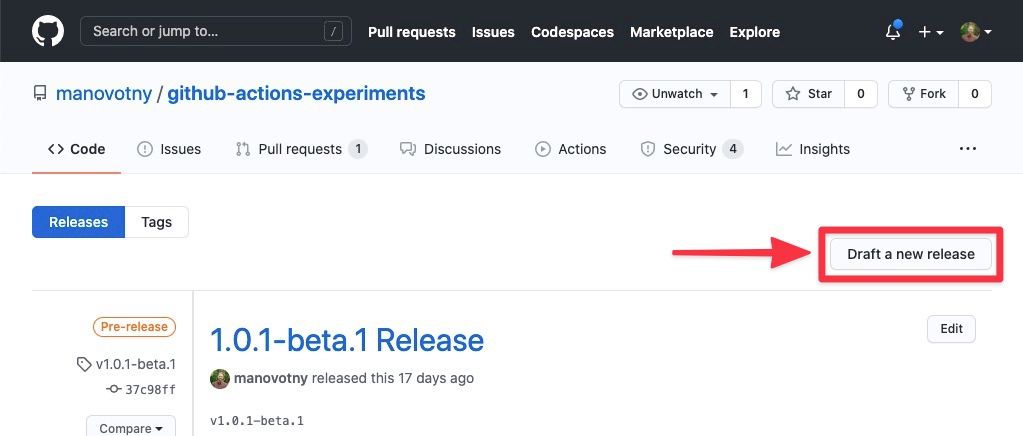Fork this repository
The height and width of the screenshot is (436, 1023).
(x=923, y=94)
